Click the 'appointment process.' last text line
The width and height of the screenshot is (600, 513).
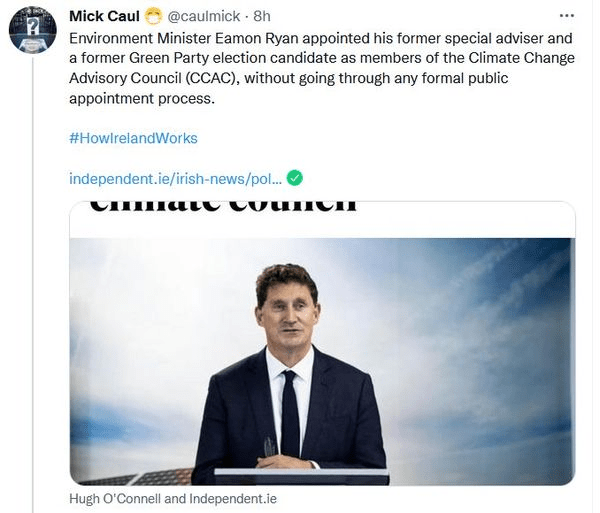[141, 98]
